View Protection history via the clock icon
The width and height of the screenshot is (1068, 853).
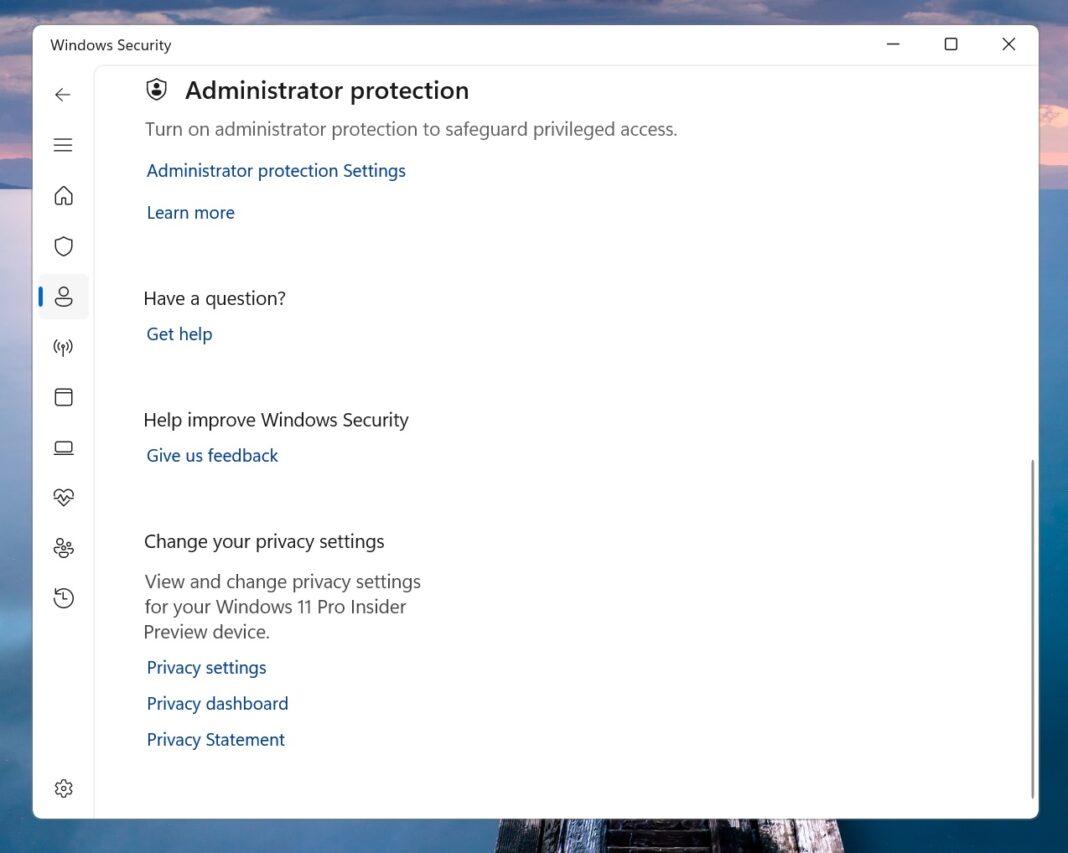[x=63, y=598]
